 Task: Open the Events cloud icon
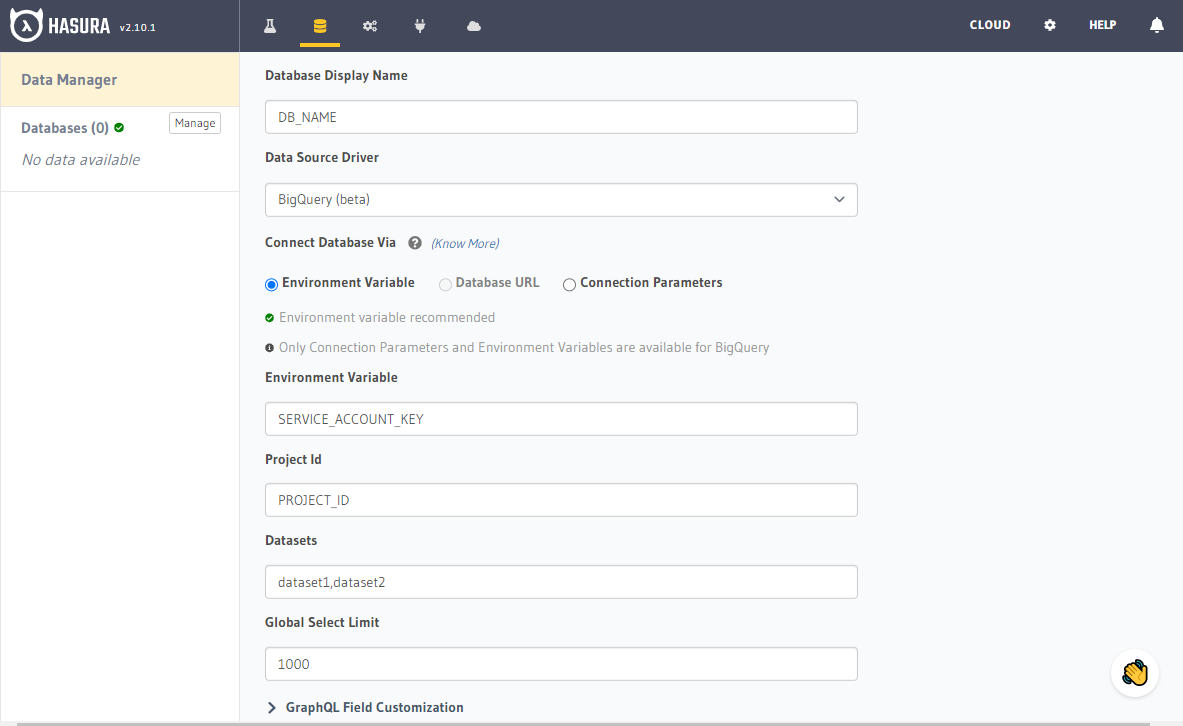pyautogui.click(x=472, y=26)
